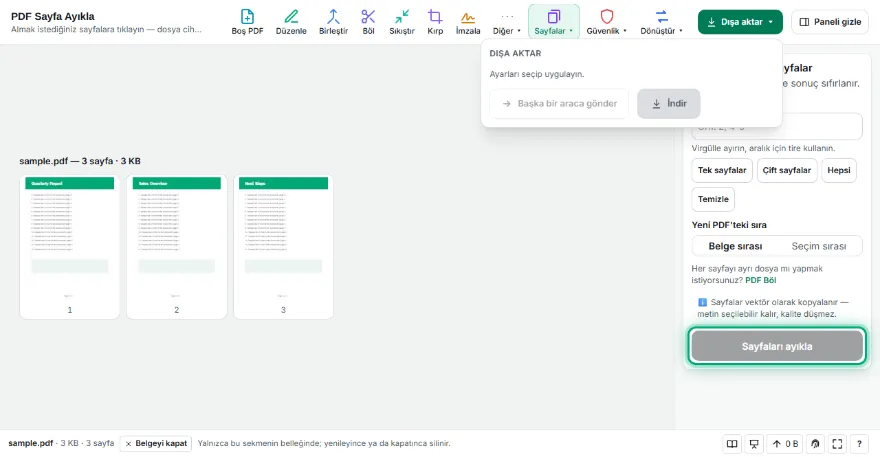Open the book reader view icon
Screen dimensions: 880x457
732,444
